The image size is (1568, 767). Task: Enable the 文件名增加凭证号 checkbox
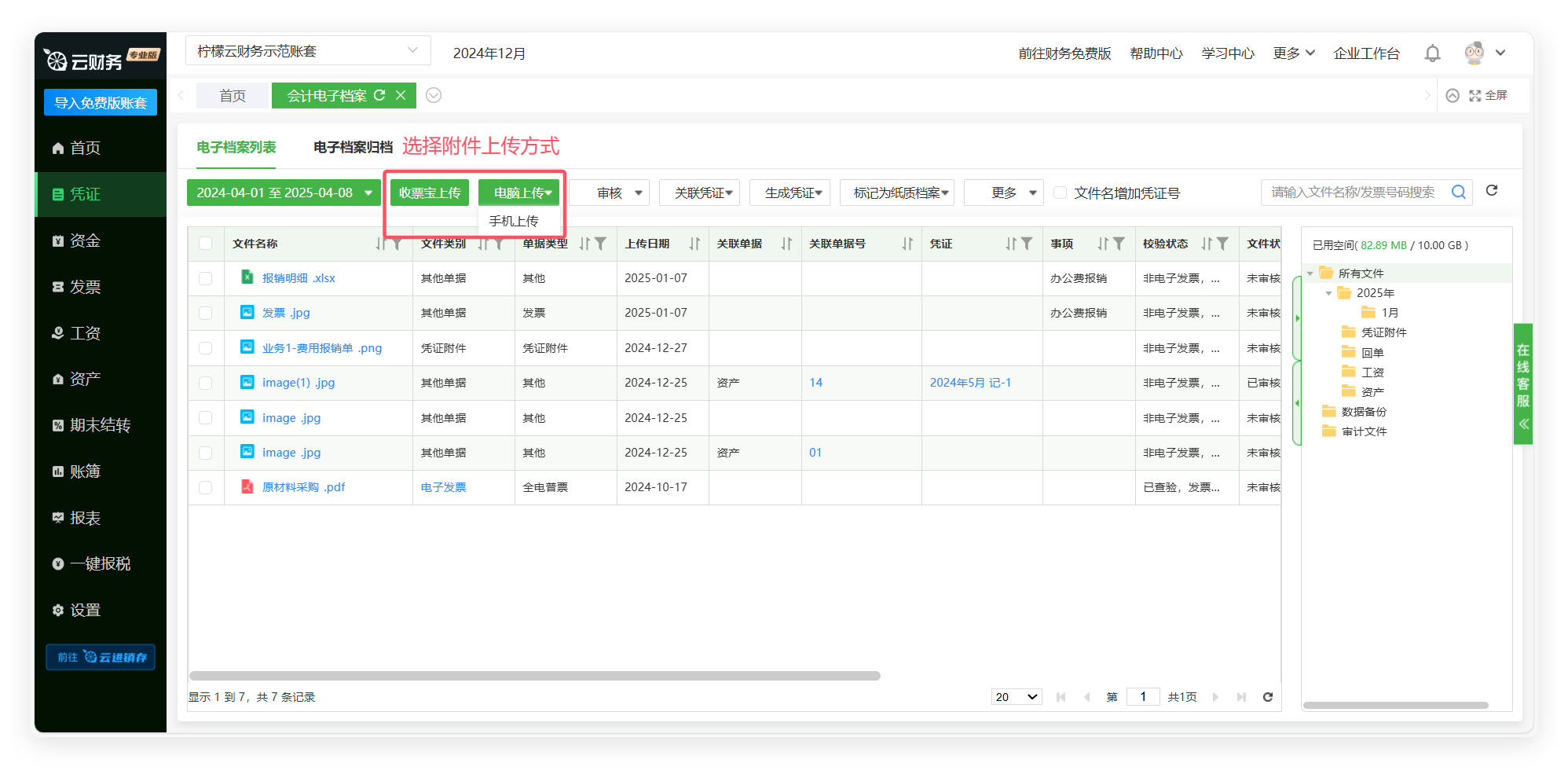(x=1060, y=193)
